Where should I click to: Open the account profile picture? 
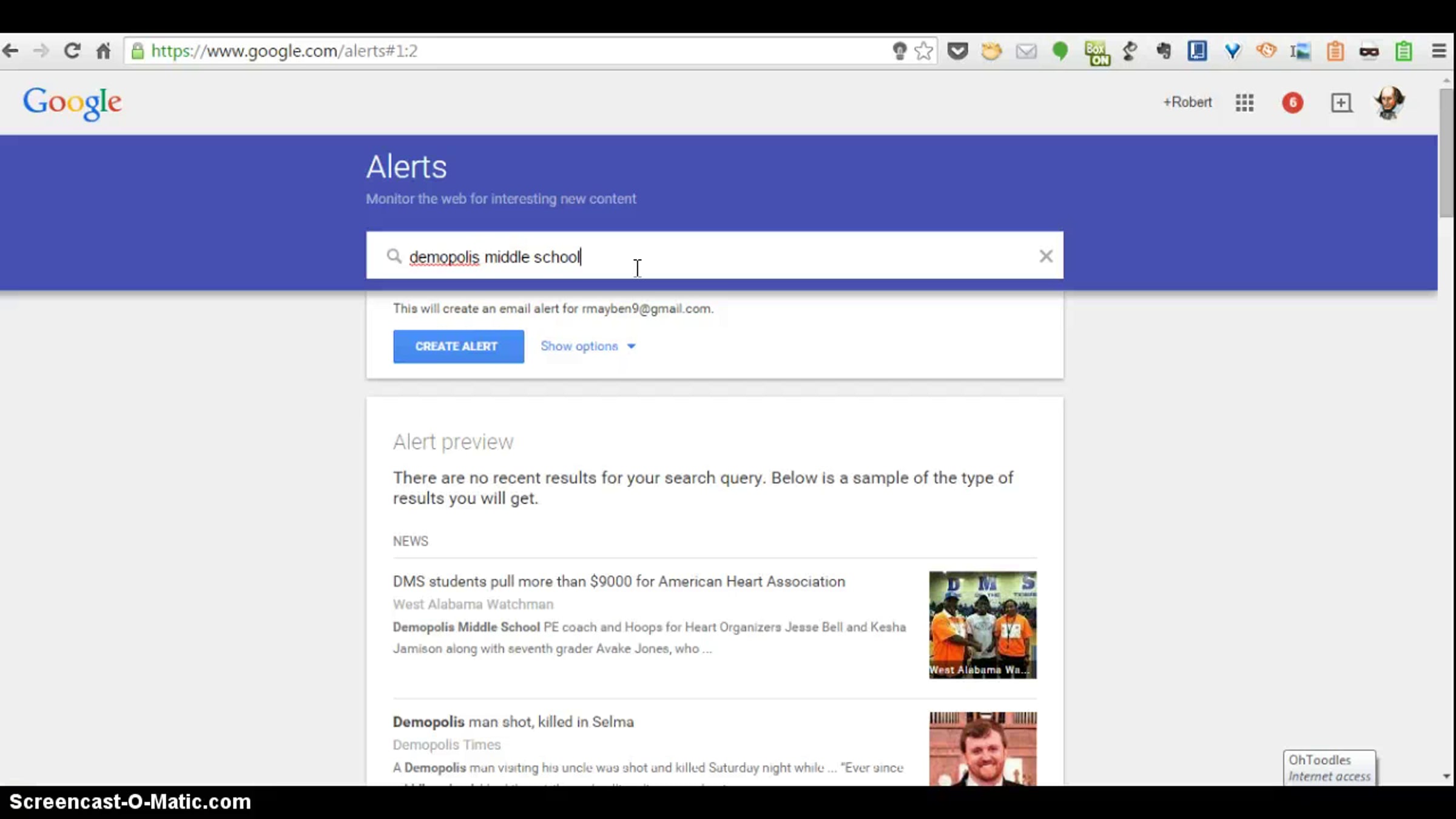[1389, 103]
